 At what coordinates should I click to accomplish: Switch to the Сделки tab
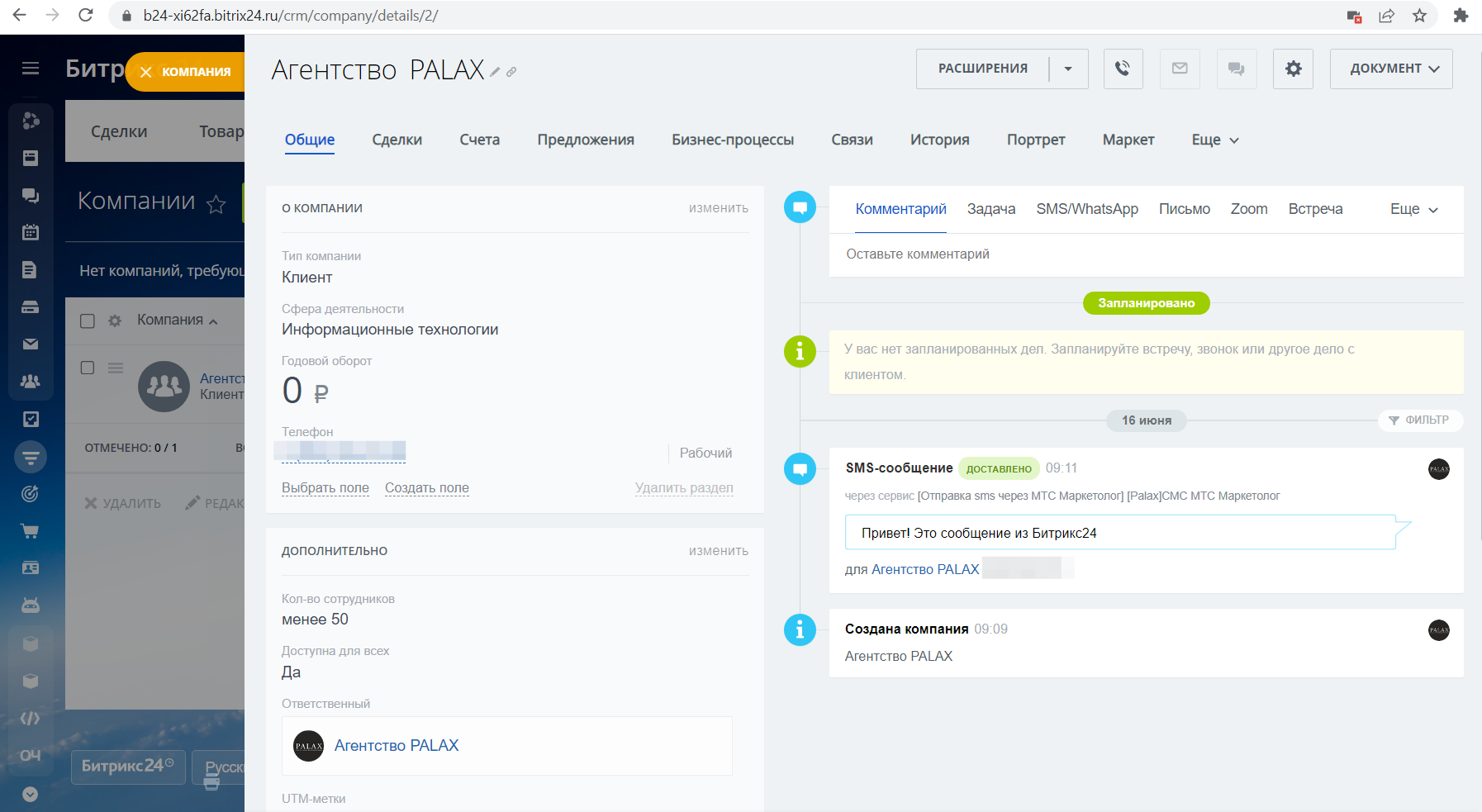pyautogui.click(x=397, y=140)
